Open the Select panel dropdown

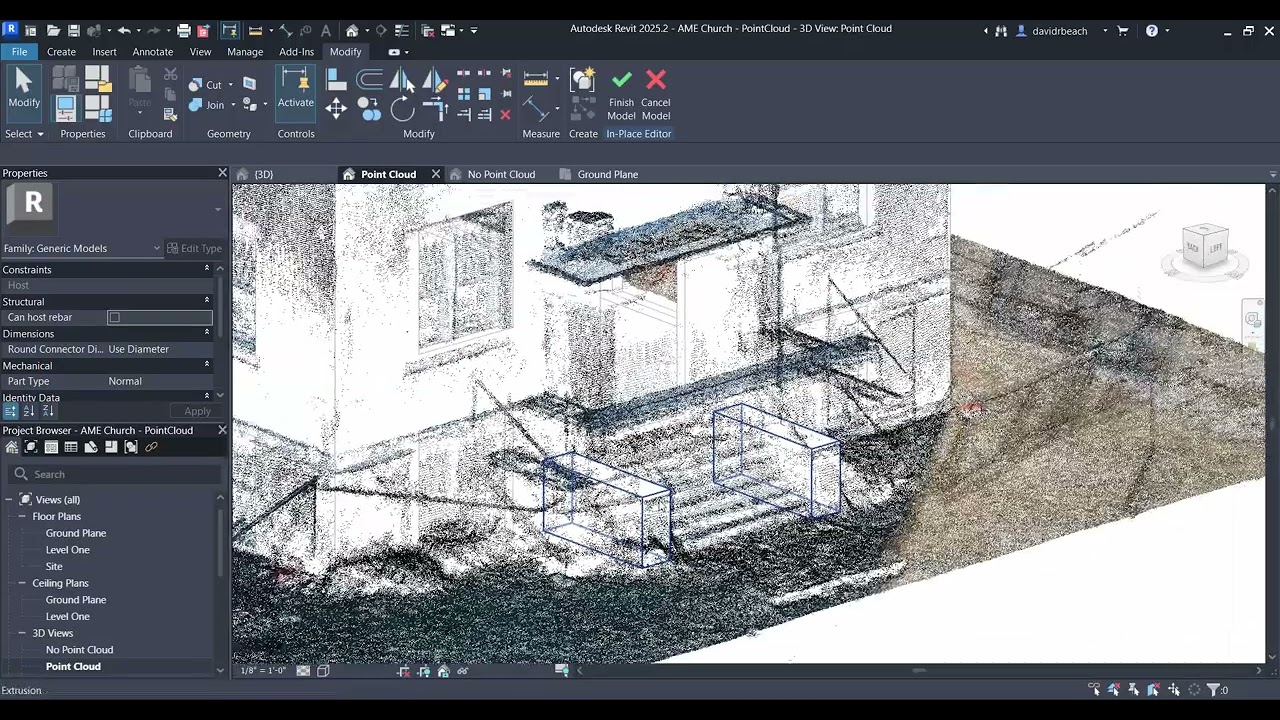click(24, 134)
